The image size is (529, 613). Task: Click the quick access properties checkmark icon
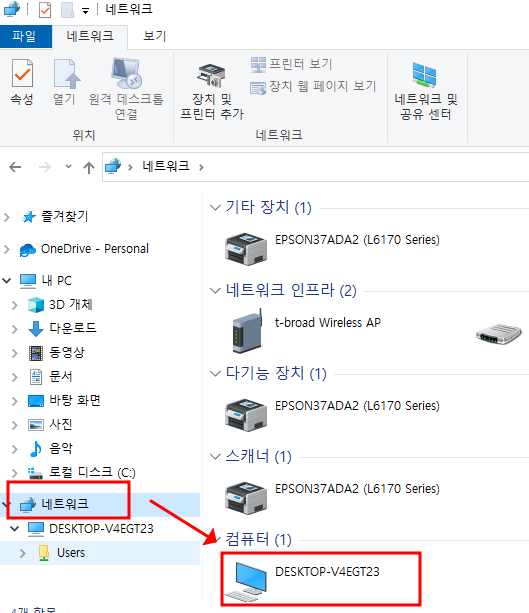click(x=45, y=10)
